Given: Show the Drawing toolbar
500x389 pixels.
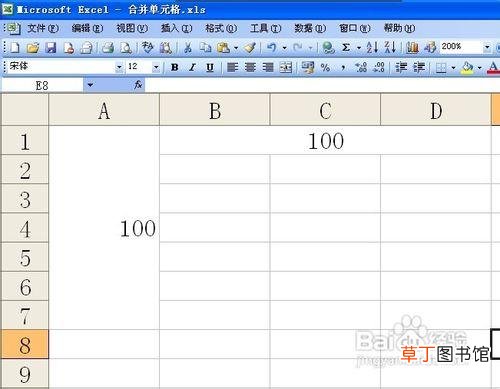Looking at the screenshot, I should 430,48.
